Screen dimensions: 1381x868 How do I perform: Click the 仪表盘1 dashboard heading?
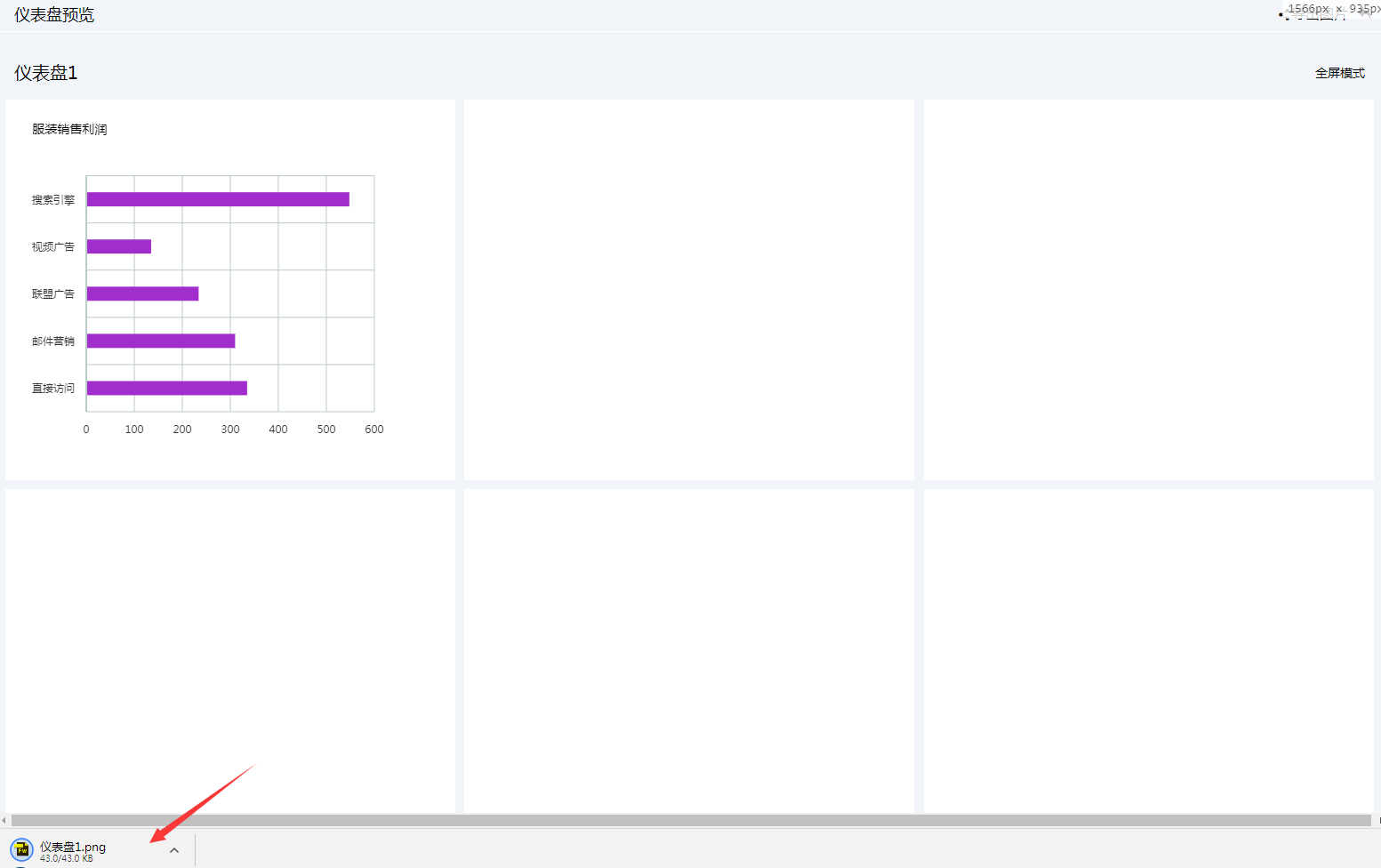tap(46, 73)
